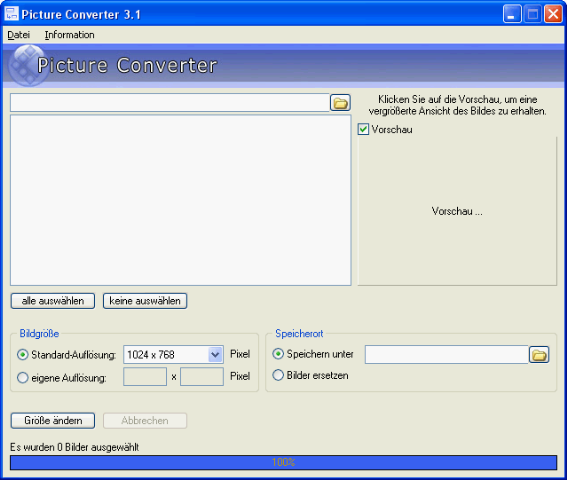Click the alle auswählen button

point(53,301)
